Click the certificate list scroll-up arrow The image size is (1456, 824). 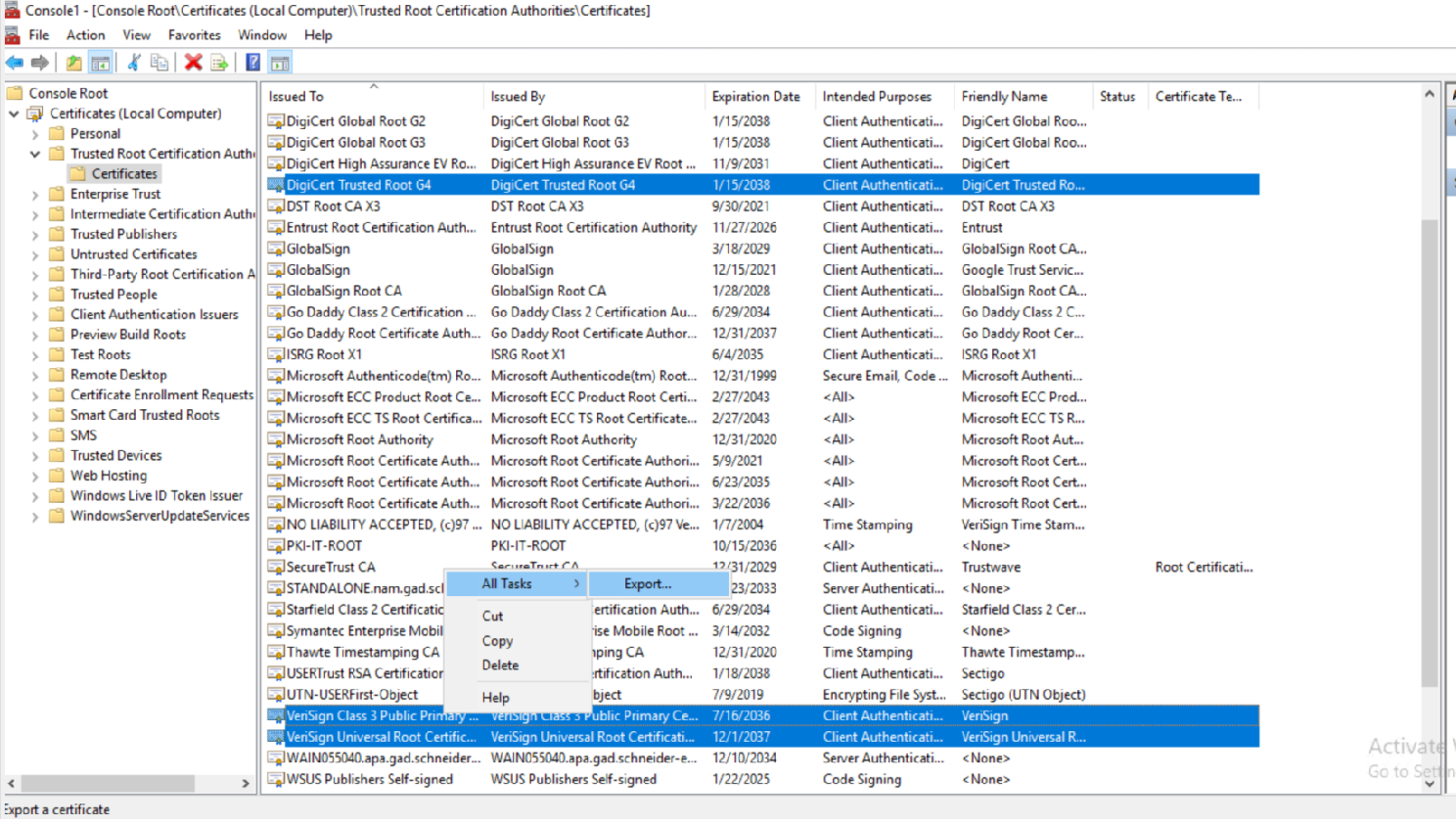pos(1430,94)
